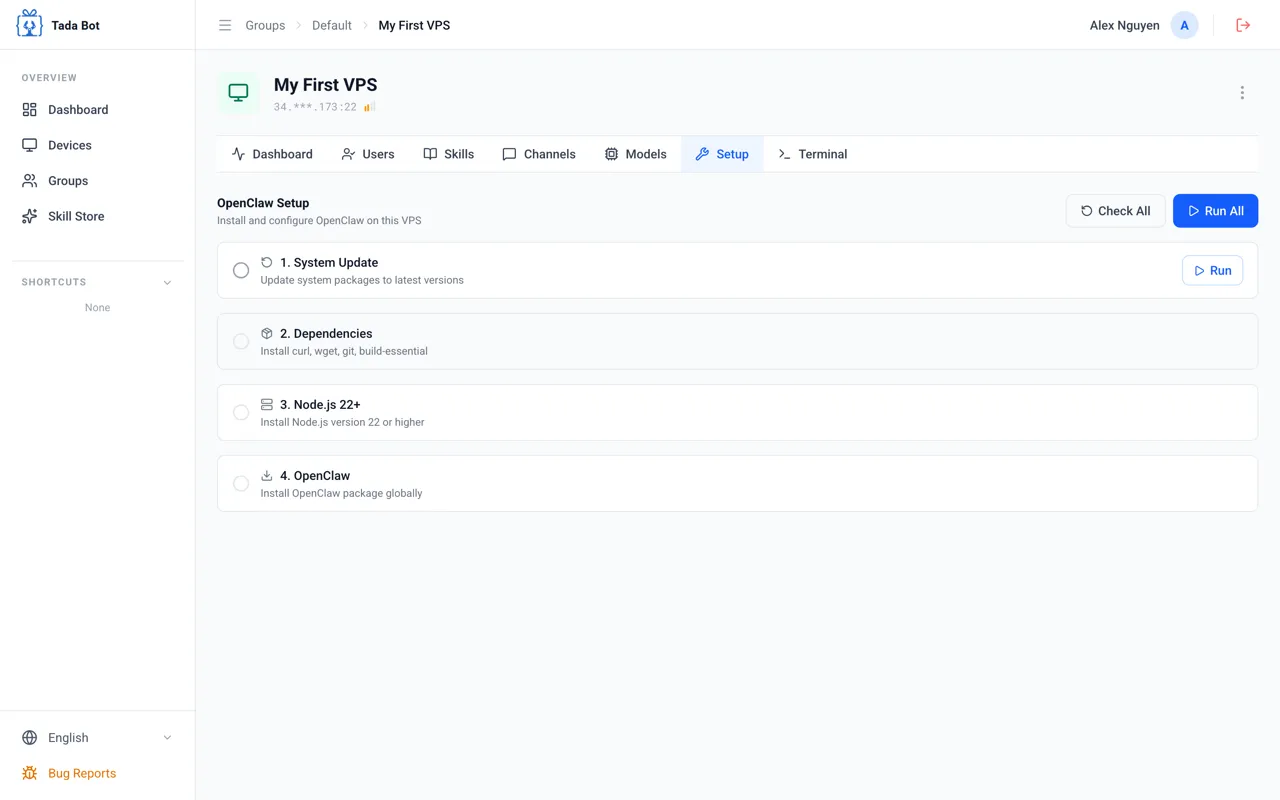1280x800 pixels.
Task: Click 'Install curl, wget, git, build-essential' description
Action: (x=344, y=351)
